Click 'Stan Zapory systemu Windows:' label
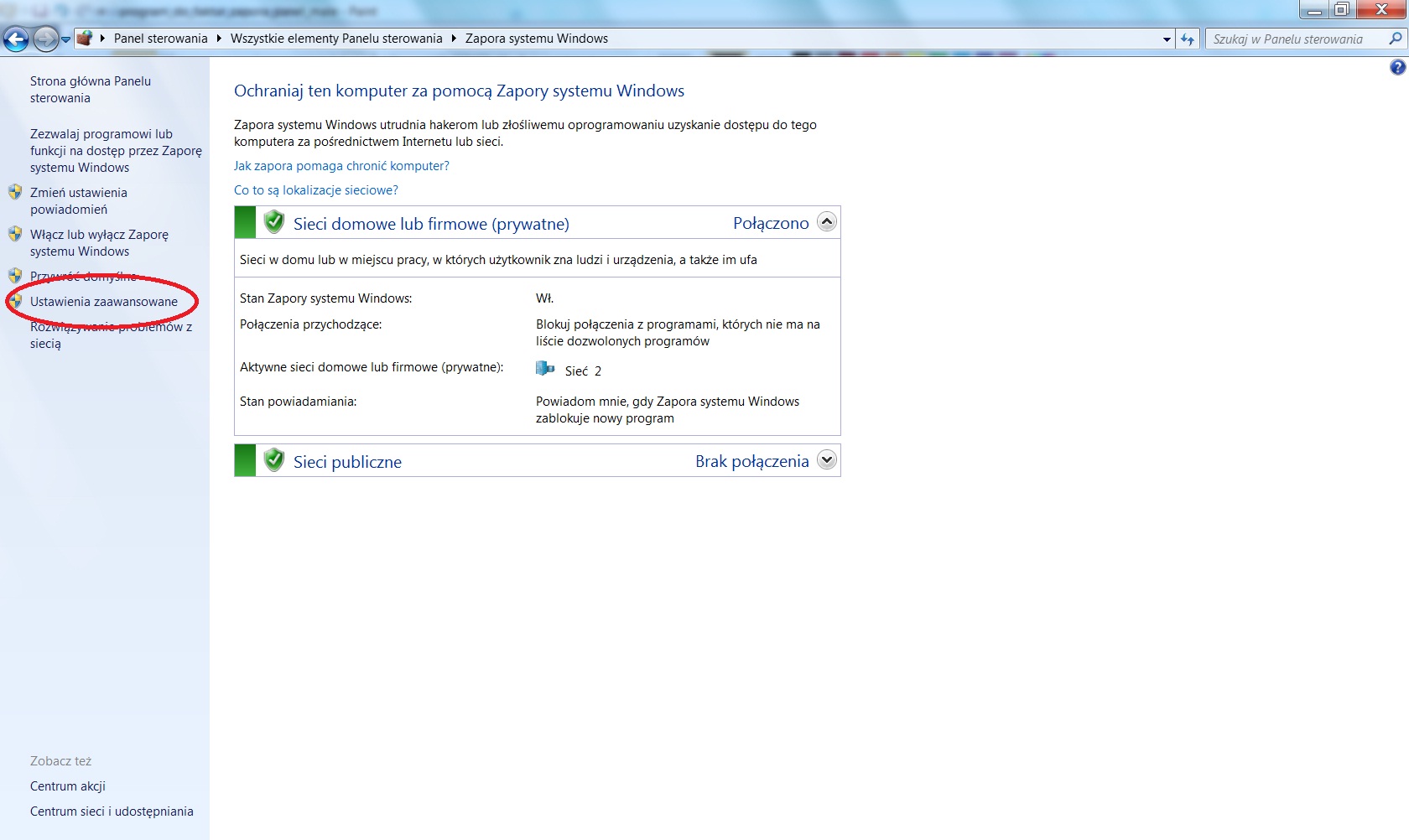 pos(326,298)
